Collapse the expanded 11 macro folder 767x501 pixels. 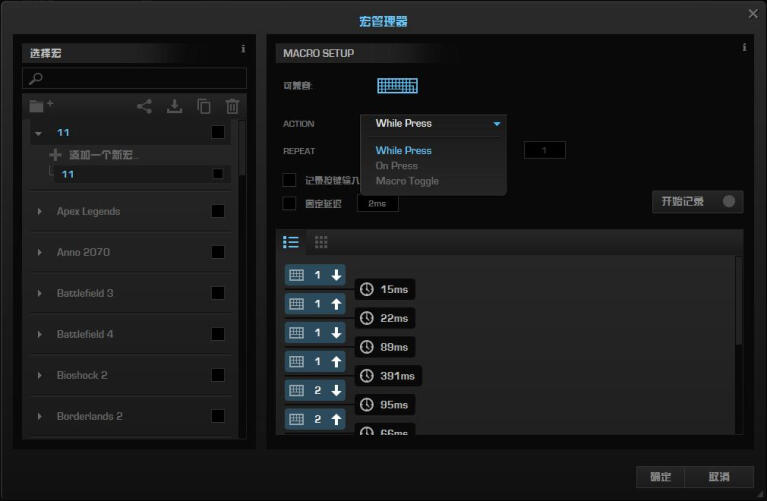click(39, 132)
